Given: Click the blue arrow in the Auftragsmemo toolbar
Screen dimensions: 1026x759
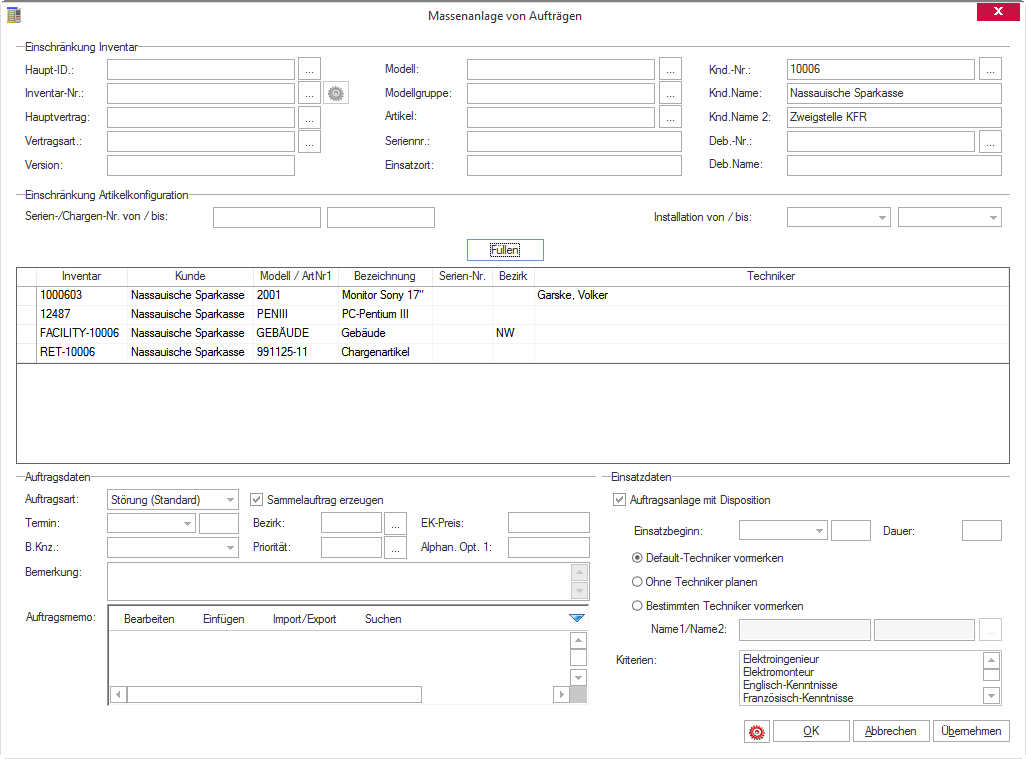Looking at the screenshot, I should tap(576, 618).
